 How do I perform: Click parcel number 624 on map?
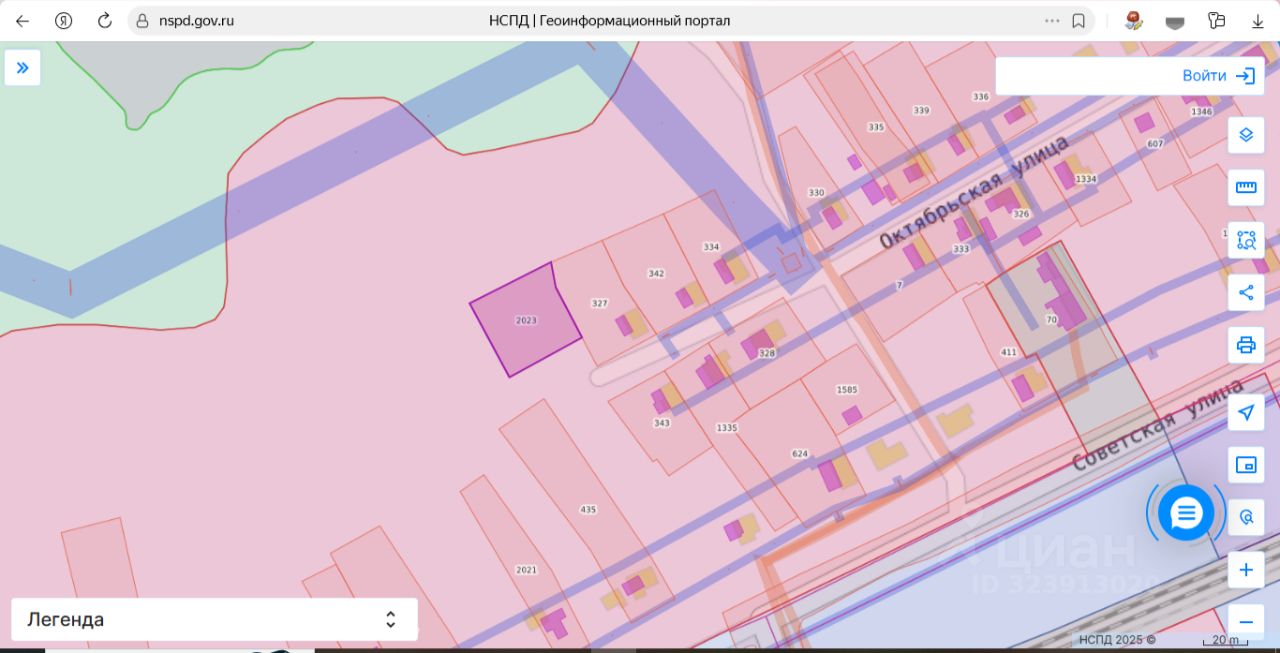pos(800,453)
